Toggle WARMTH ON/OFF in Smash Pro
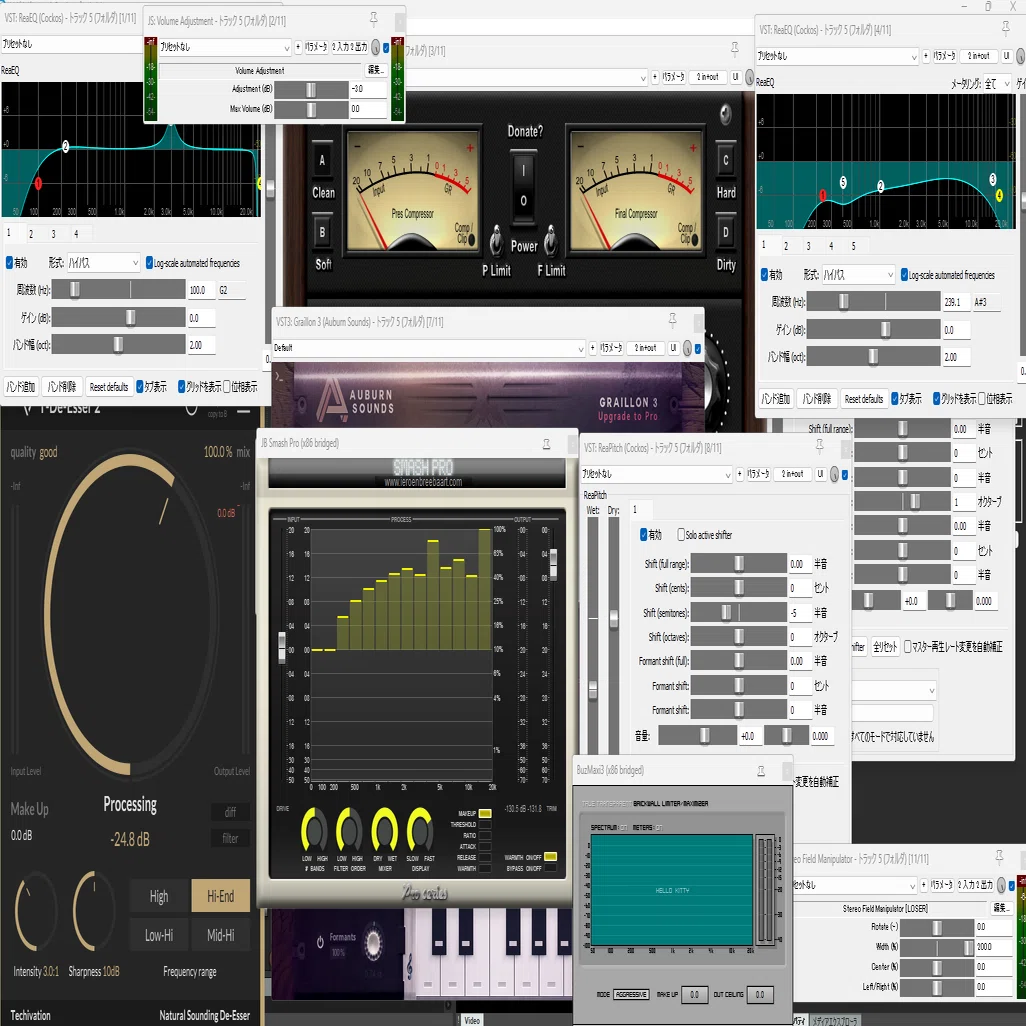The image size is (1026, 1026). (x=550, y=857)
